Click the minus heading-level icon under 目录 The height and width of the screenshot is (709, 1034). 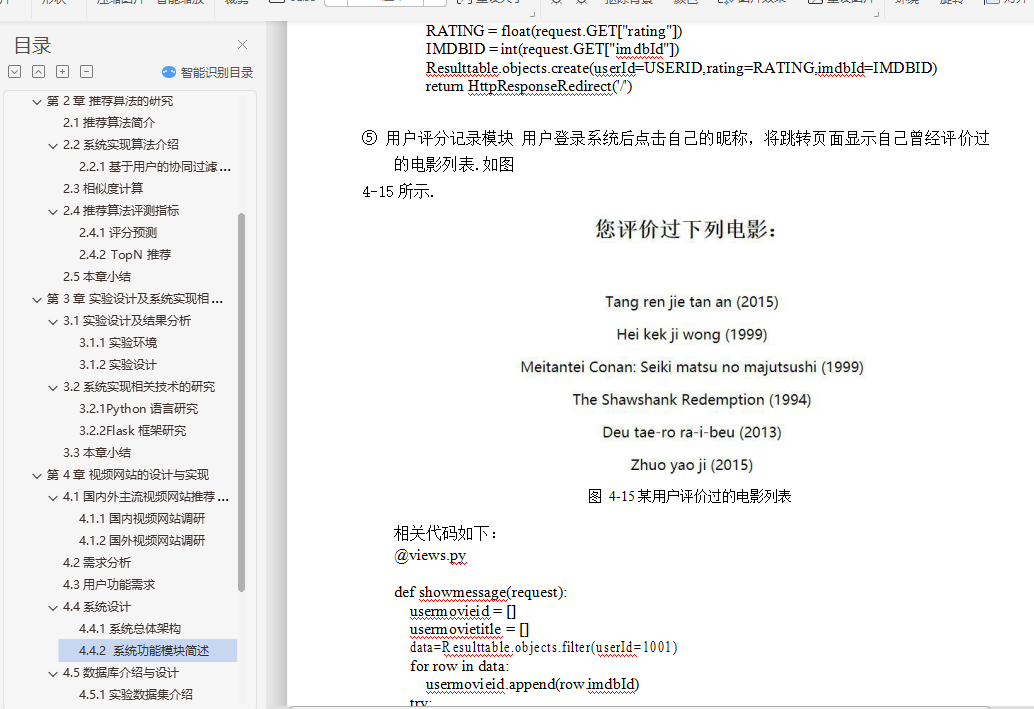coord(86,72)
